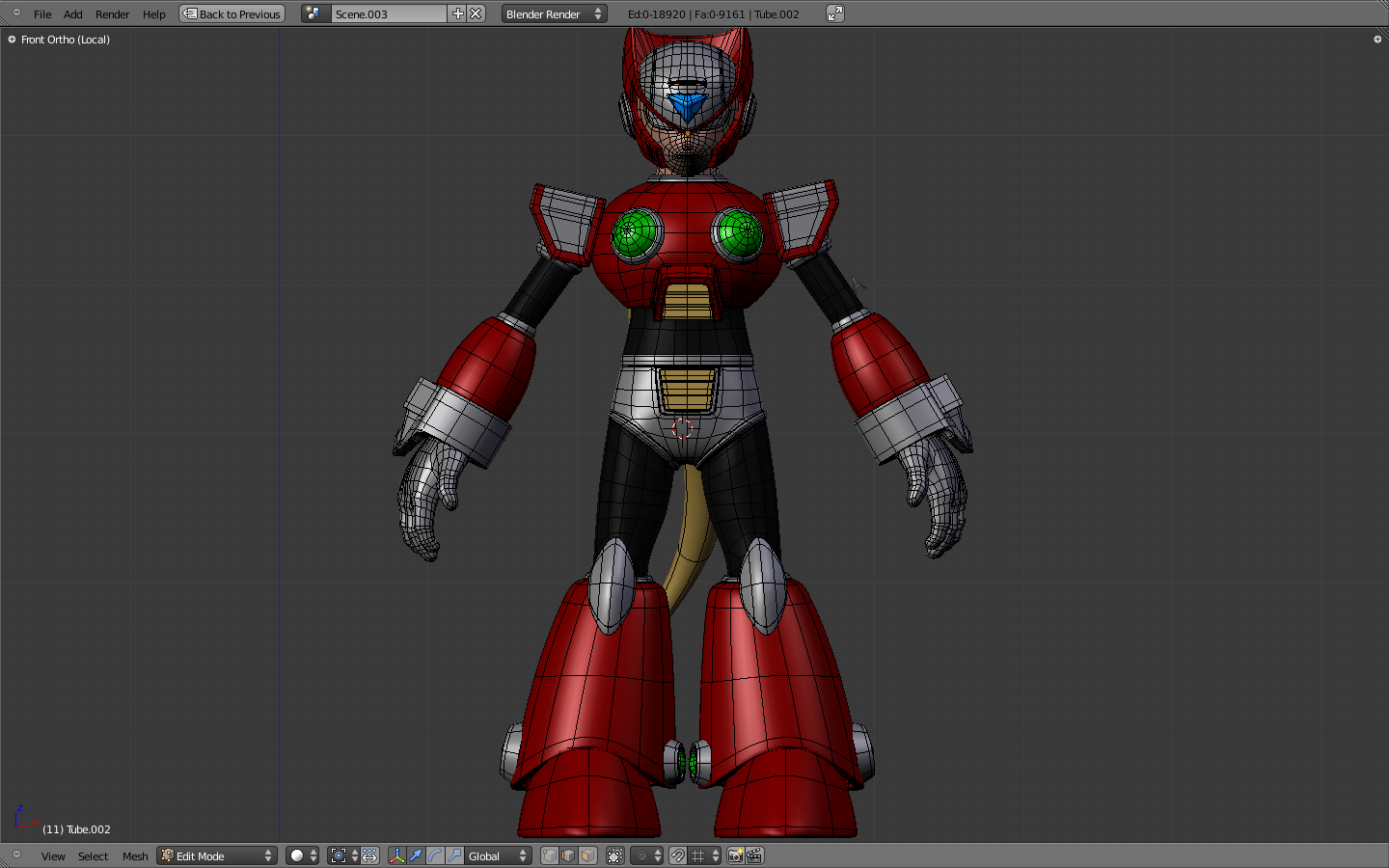The width and height of the screenshot is (1389, 868).
Task: Open the pivot point selector
Action: pyautogui.click(x=342, y=855)
